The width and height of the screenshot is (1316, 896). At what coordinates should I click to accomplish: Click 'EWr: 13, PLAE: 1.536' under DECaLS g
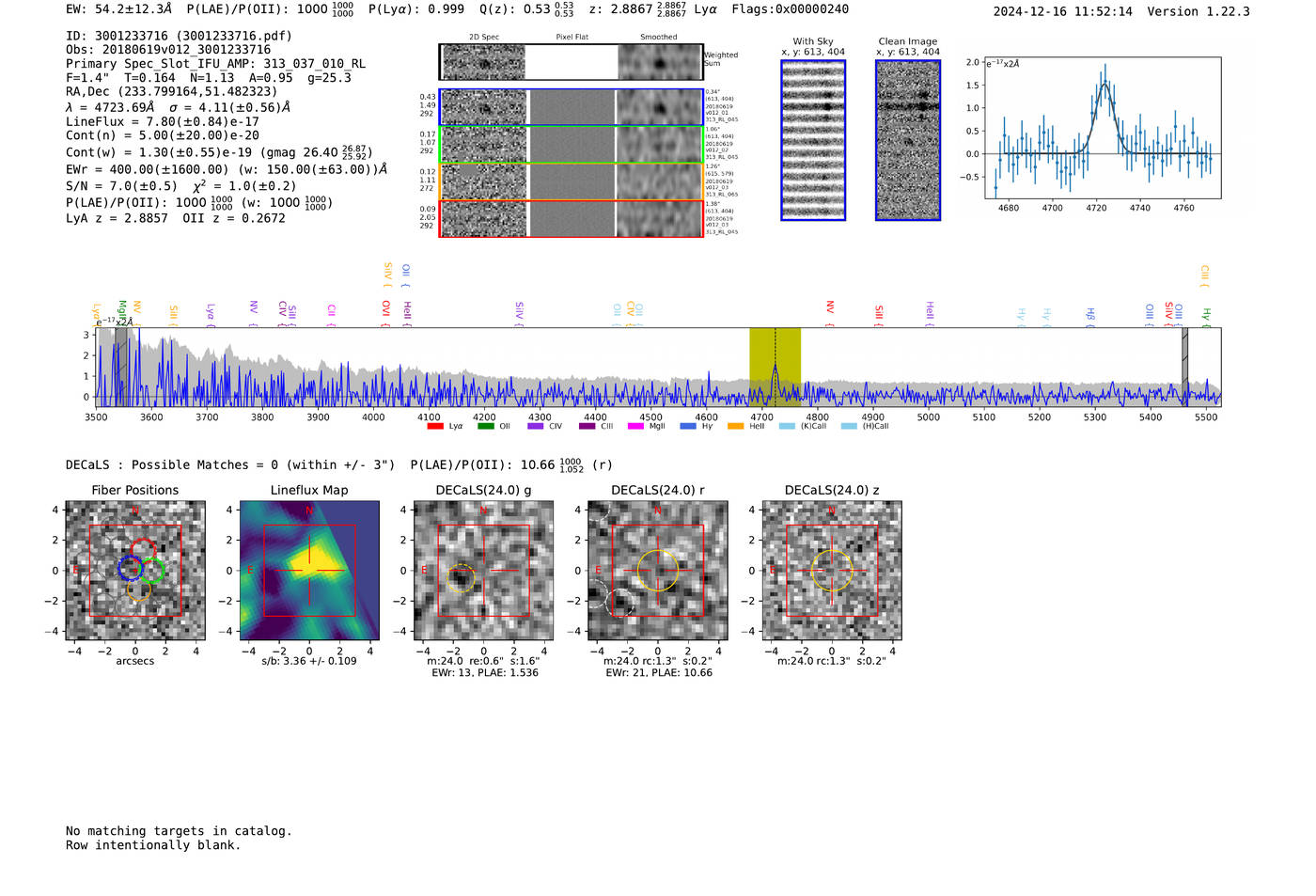(485, 673)
